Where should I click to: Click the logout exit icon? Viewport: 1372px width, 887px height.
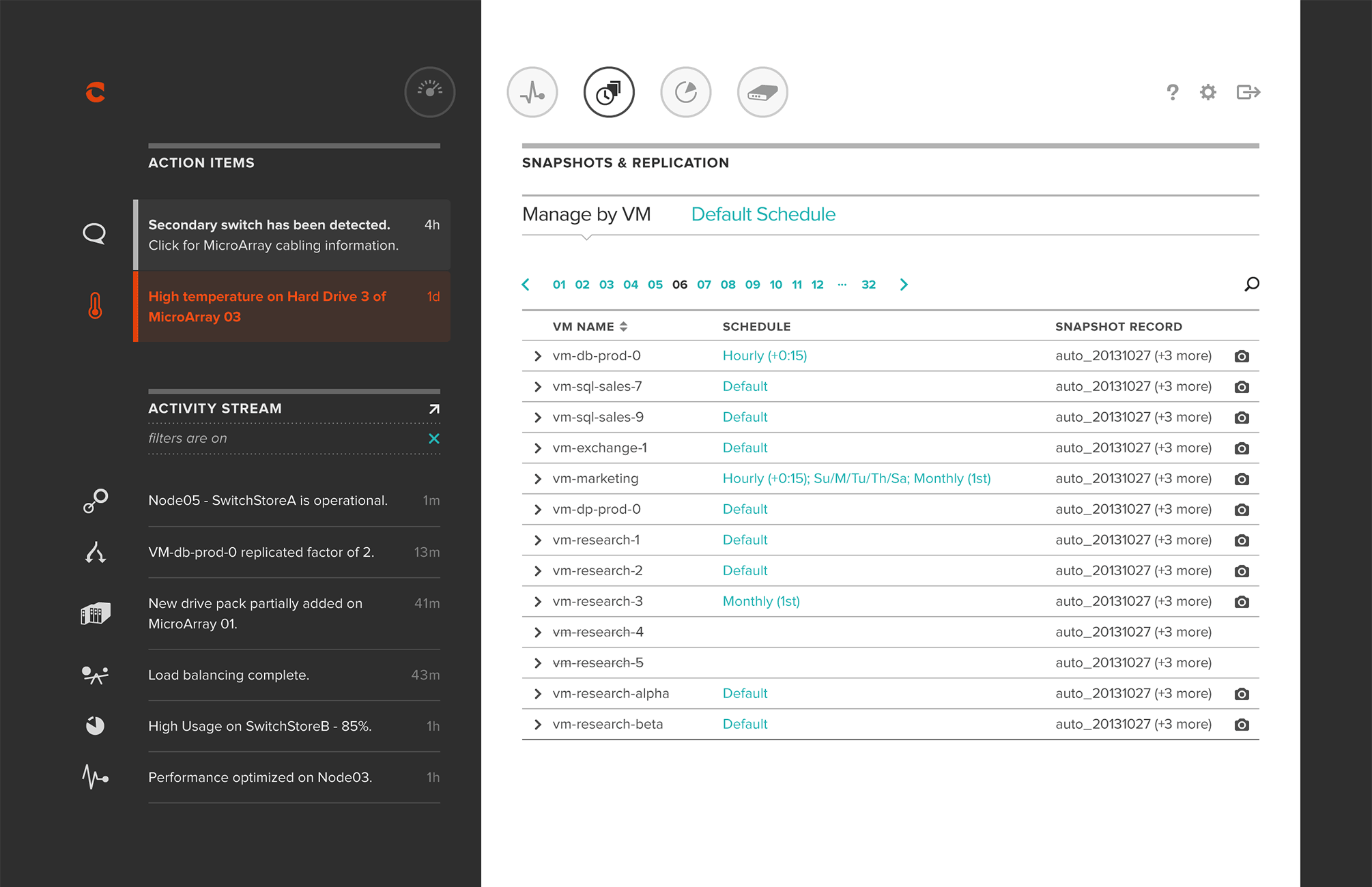[x=1248, y=92]
